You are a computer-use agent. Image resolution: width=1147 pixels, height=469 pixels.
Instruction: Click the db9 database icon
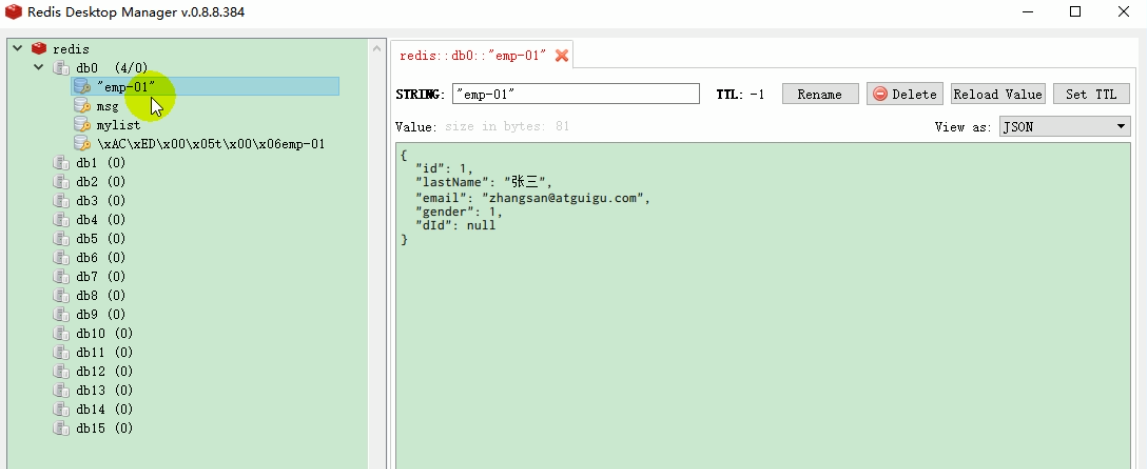point(61,315)
